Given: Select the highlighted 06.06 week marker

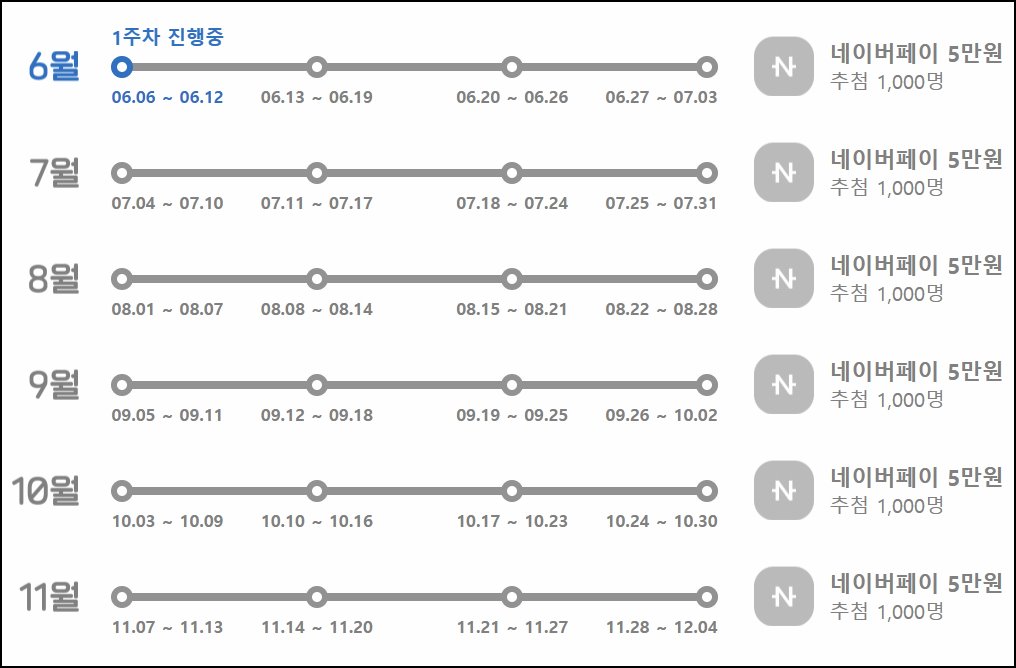Looking at the screenshot, I should click(x=121, y=68).
